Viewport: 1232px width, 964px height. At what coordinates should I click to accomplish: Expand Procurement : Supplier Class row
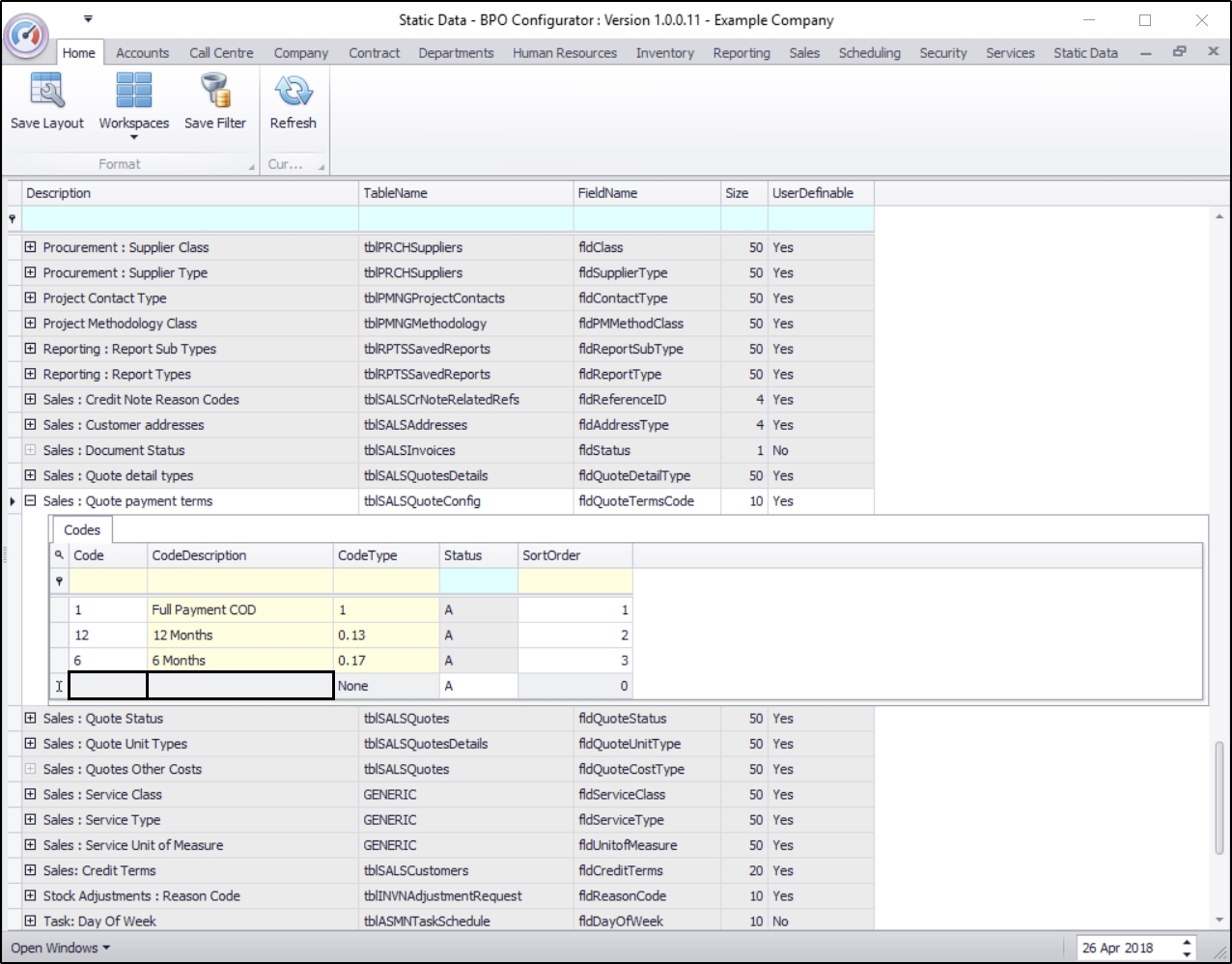pos(31,247)
